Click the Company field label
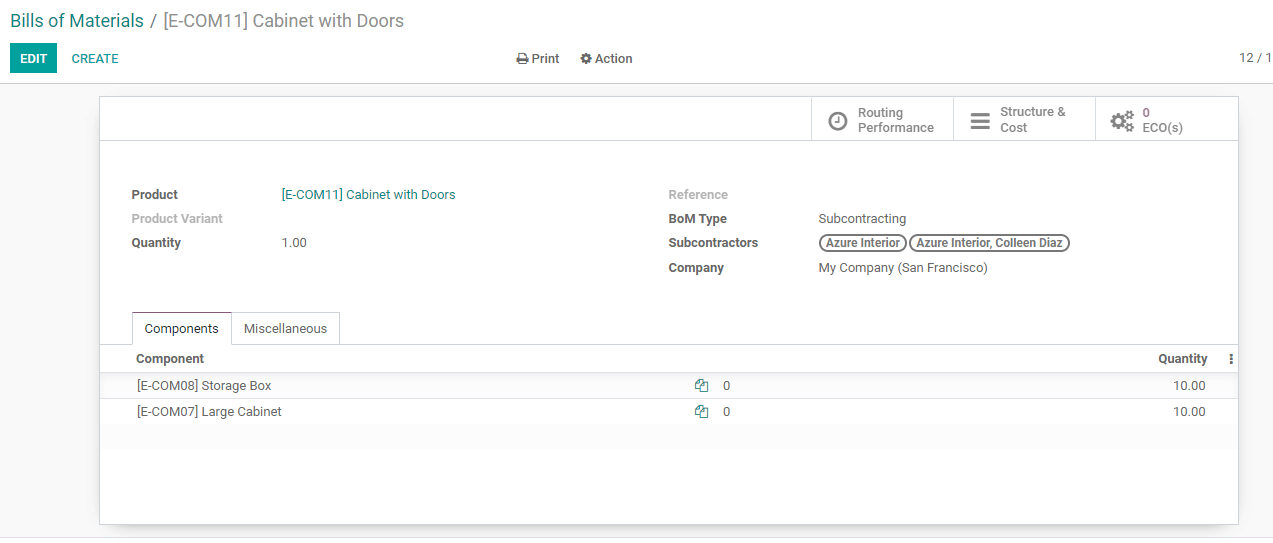The image size is (1273, 543). (x=696, y=268)
